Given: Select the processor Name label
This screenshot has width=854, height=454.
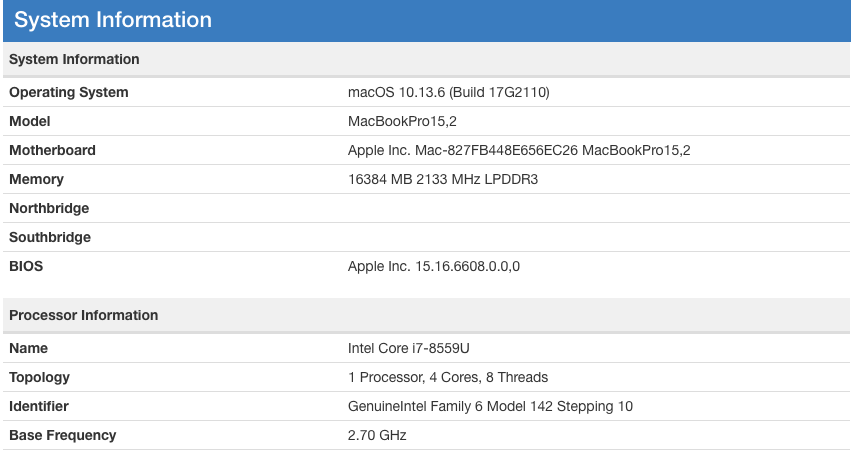Looking at the screenshot, I should [x=28, y=348].
